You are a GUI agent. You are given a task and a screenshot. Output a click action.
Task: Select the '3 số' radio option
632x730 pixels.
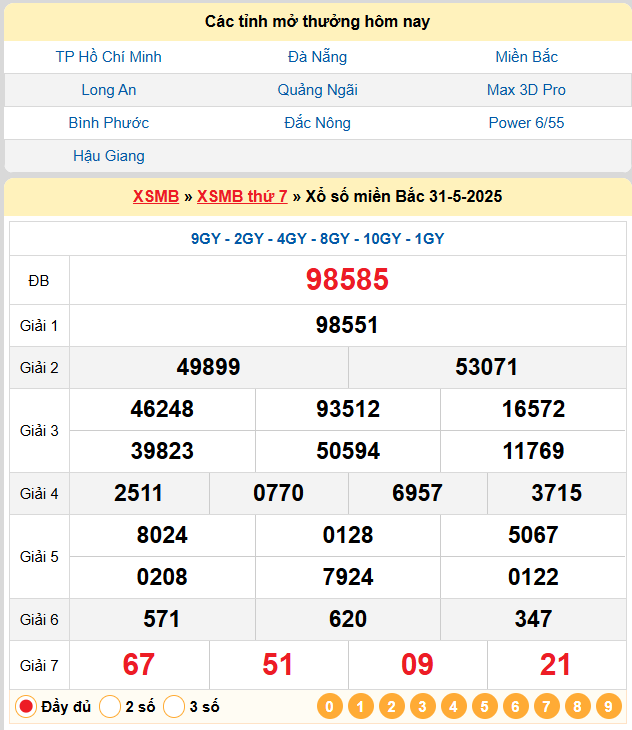[174, 706]
